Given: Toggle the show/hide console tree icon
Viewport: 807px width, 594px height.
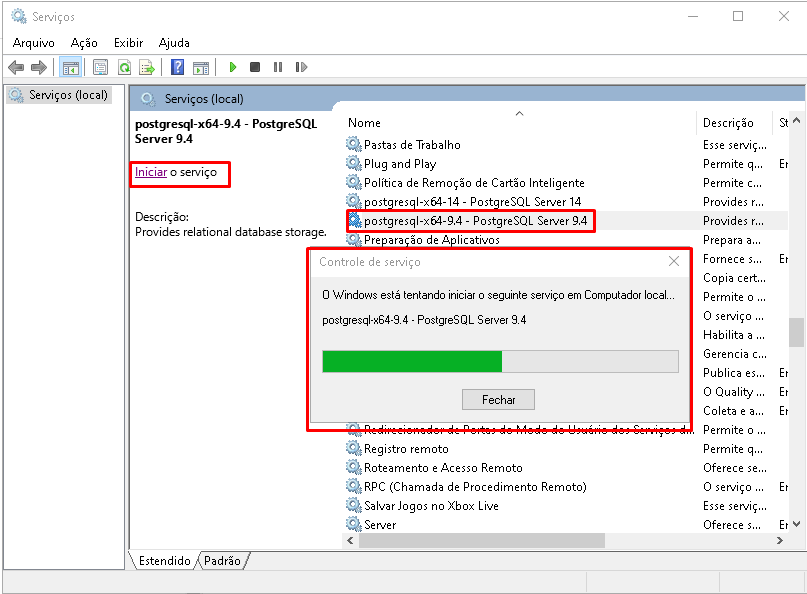Looking at the screenshot, I should (70, 67).
